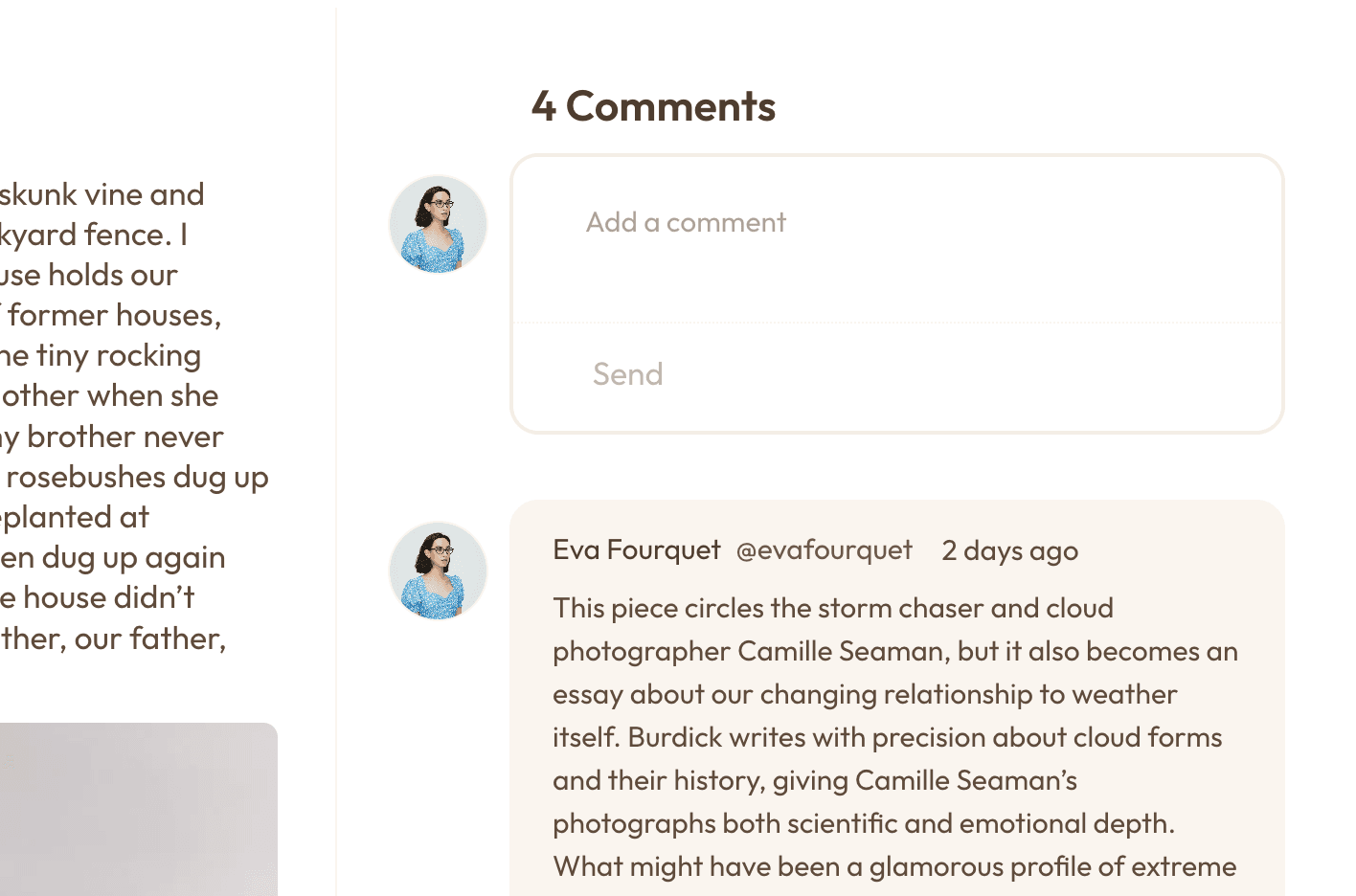Select the @evafourquet handle
This screenshot has width=1356, height=896.
(x=824, y=550)
